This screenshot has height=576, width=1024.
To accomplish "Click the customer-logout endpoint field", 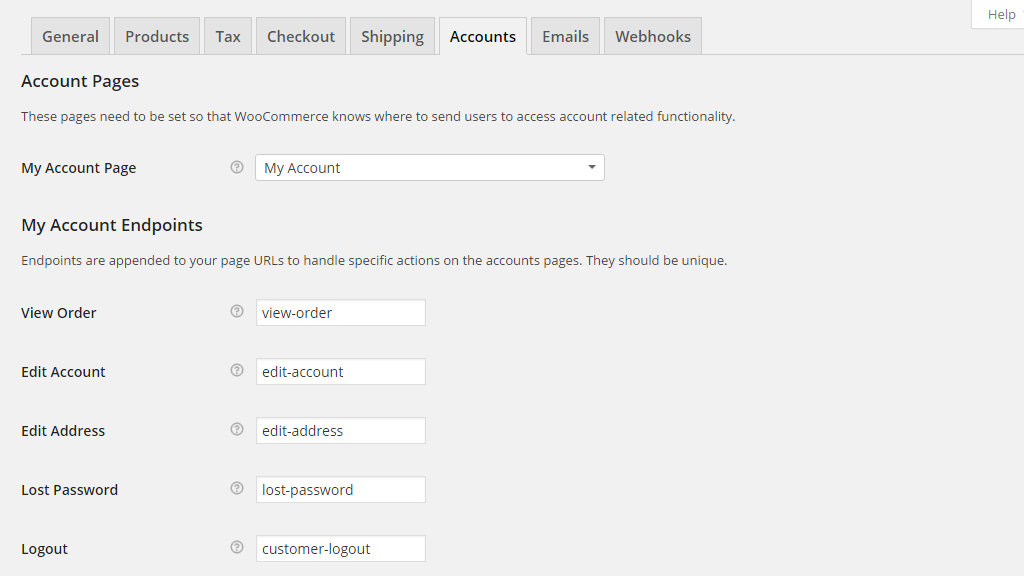I will 341,548.
